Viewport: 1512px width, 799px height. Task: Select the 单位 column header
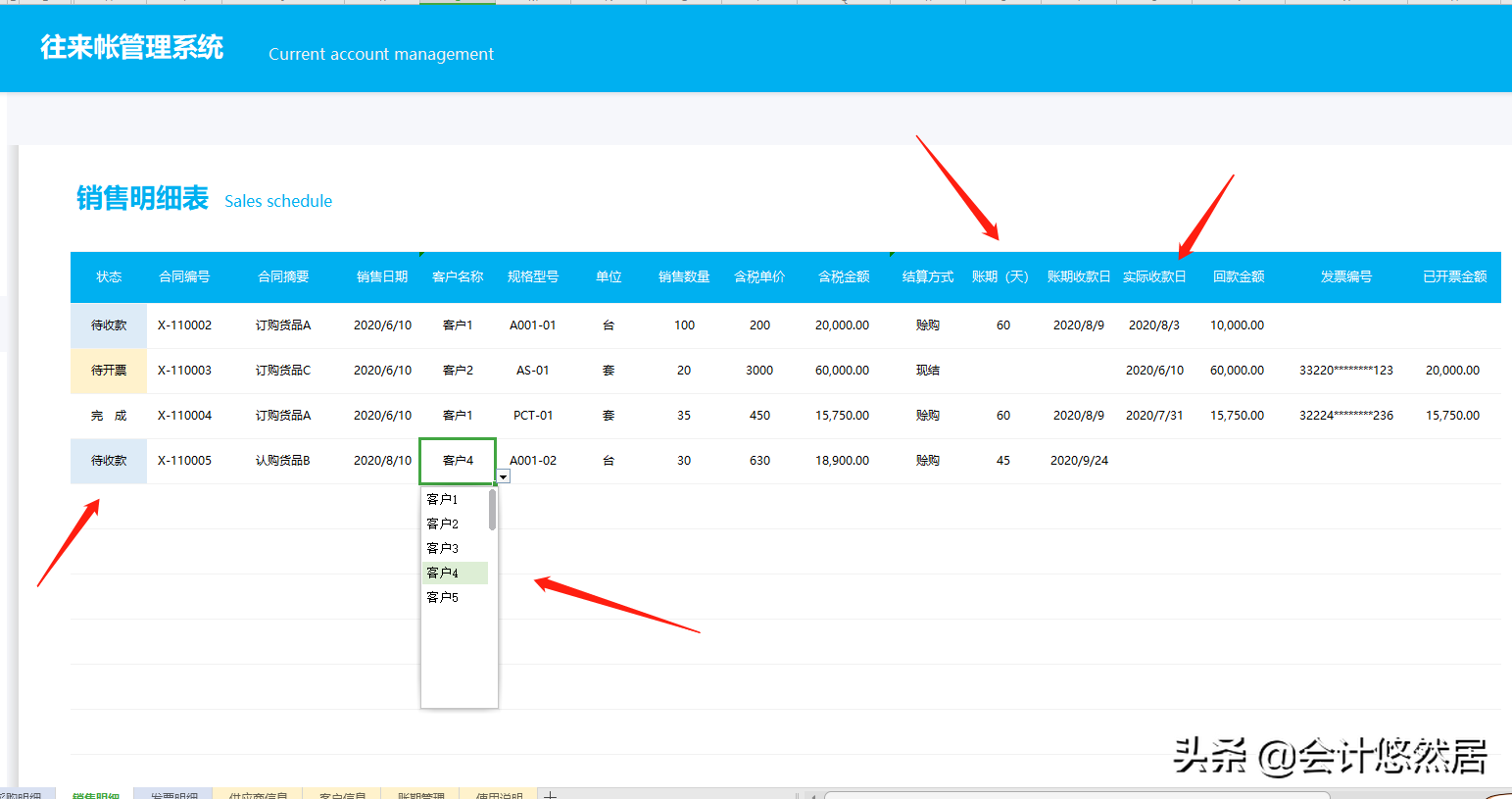tap(609, 277)
